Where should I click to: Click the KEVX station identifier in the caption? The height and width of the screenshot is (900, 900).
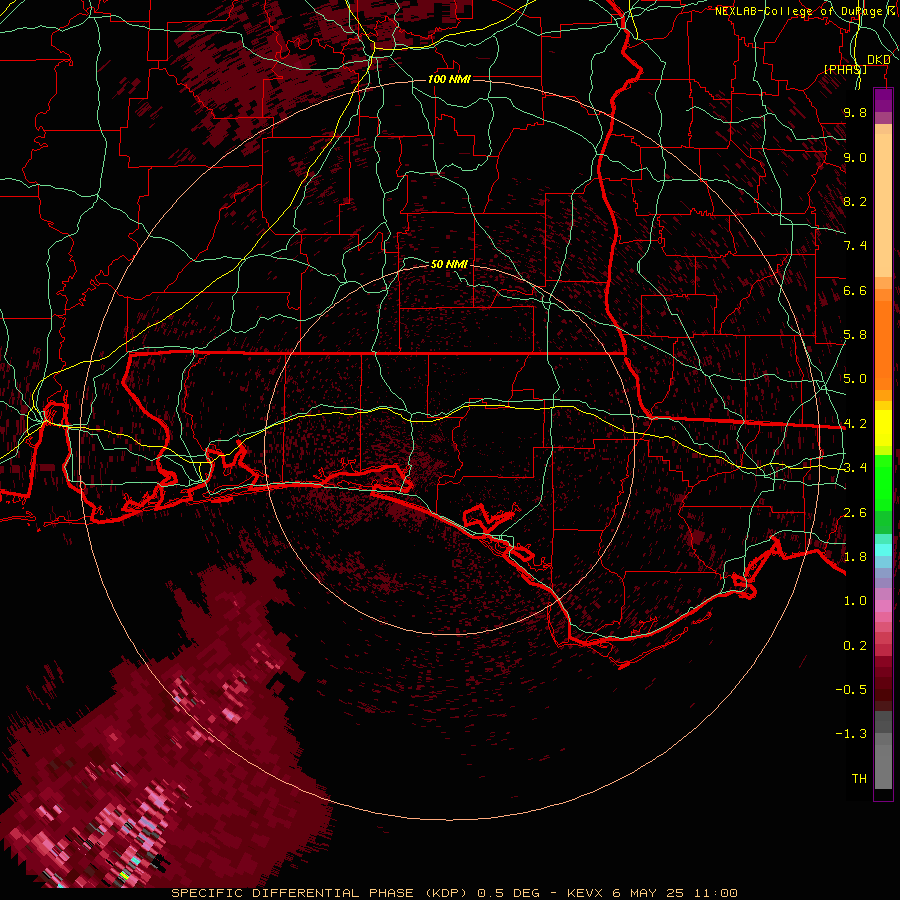(584, 893)
